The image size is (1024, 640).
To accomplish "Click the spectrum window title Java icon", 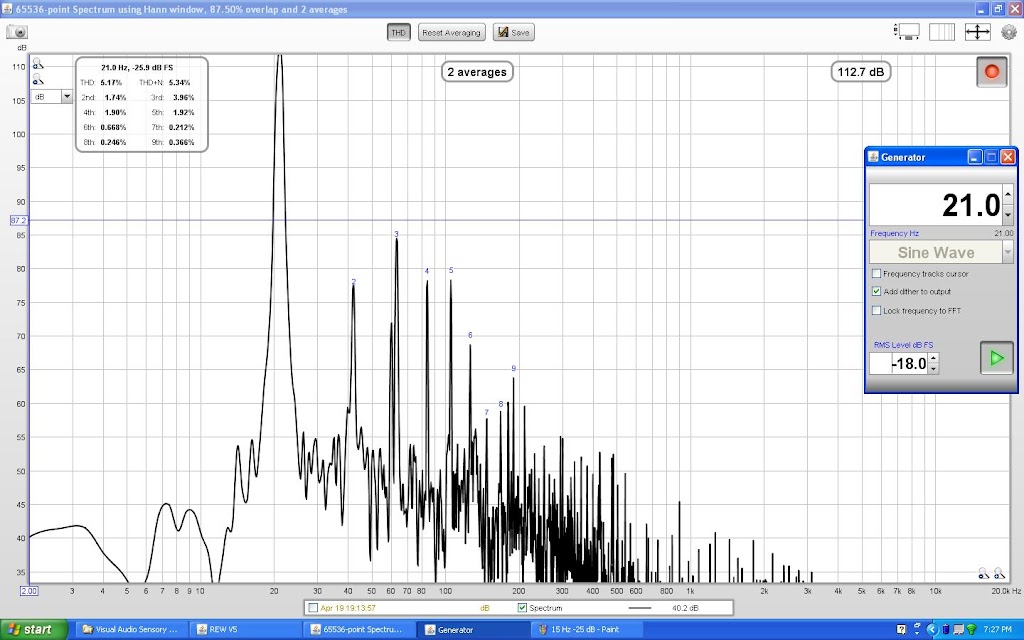I will [x=7, y=8].
